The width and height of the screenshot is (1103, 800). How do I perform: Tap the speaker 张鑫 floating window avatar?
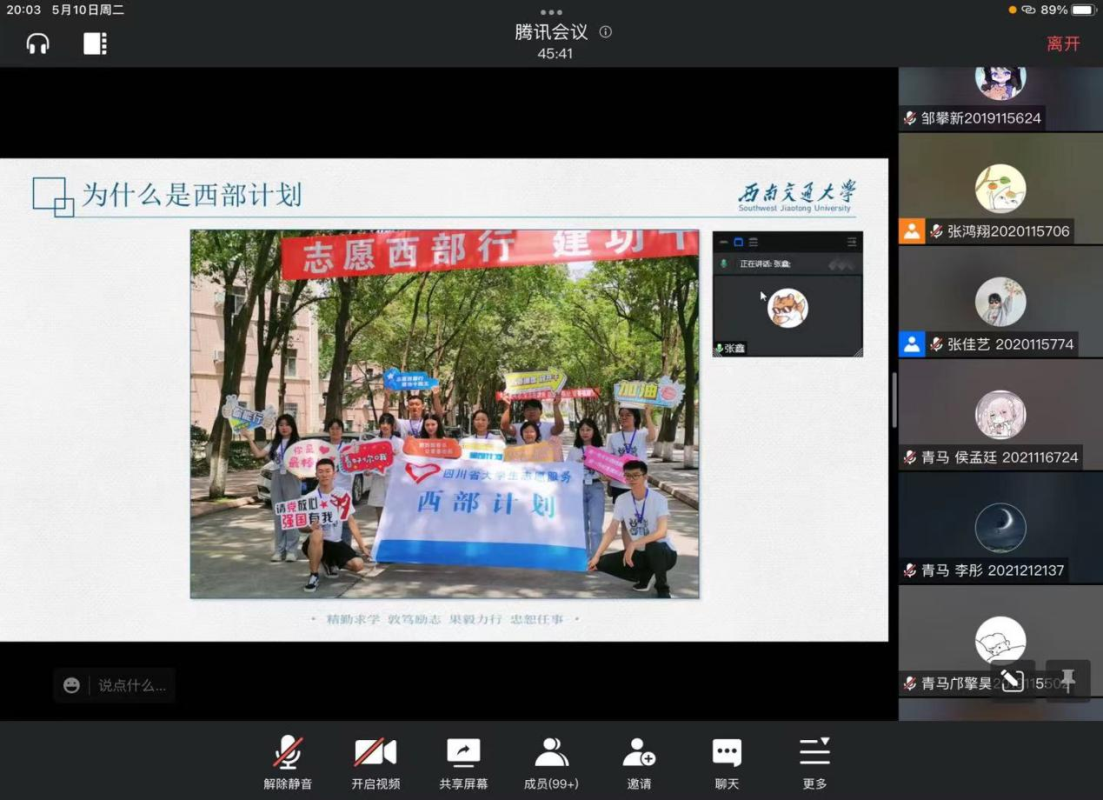coord(787,308)
